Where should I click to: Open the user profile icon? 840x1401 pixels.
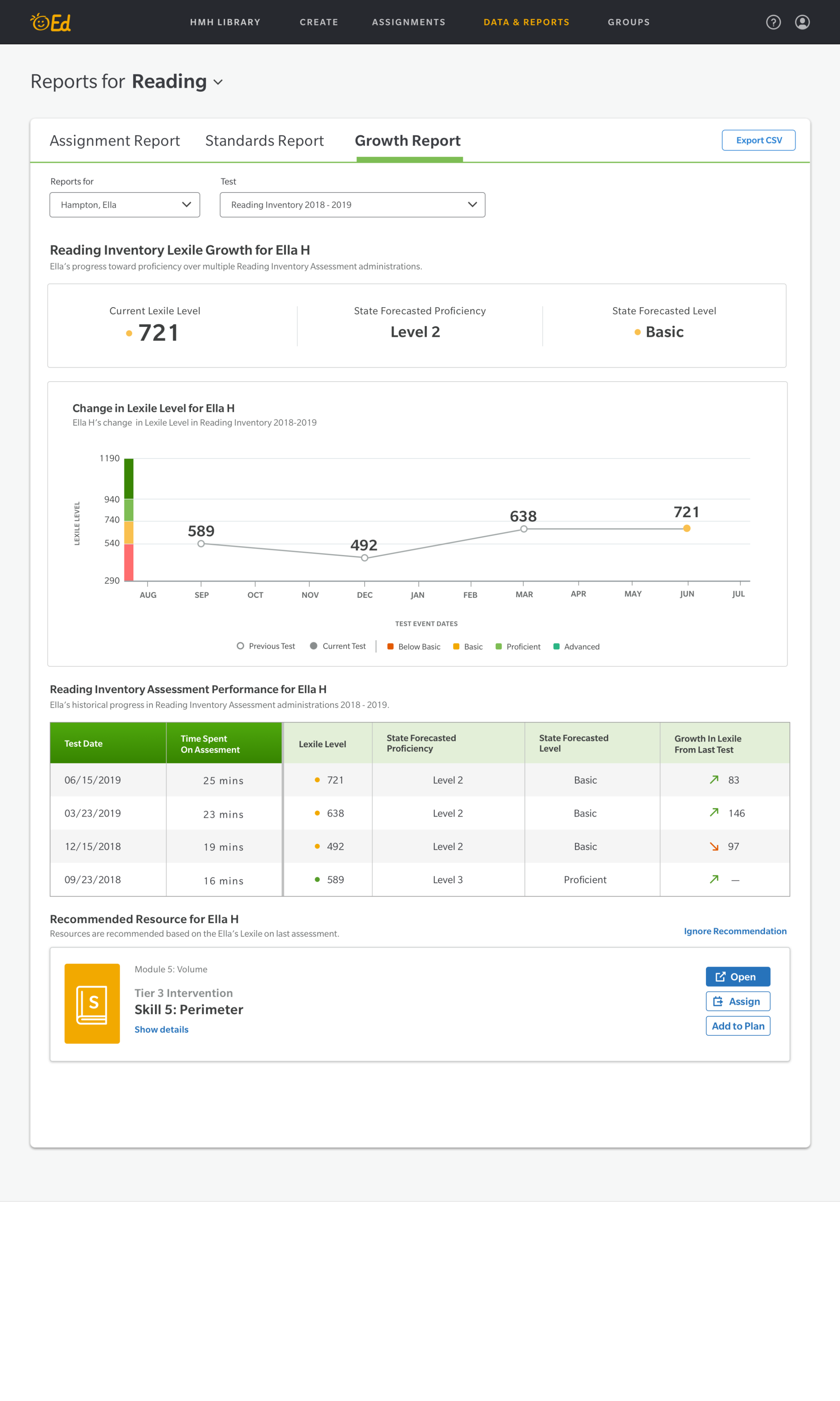[802, 22]
